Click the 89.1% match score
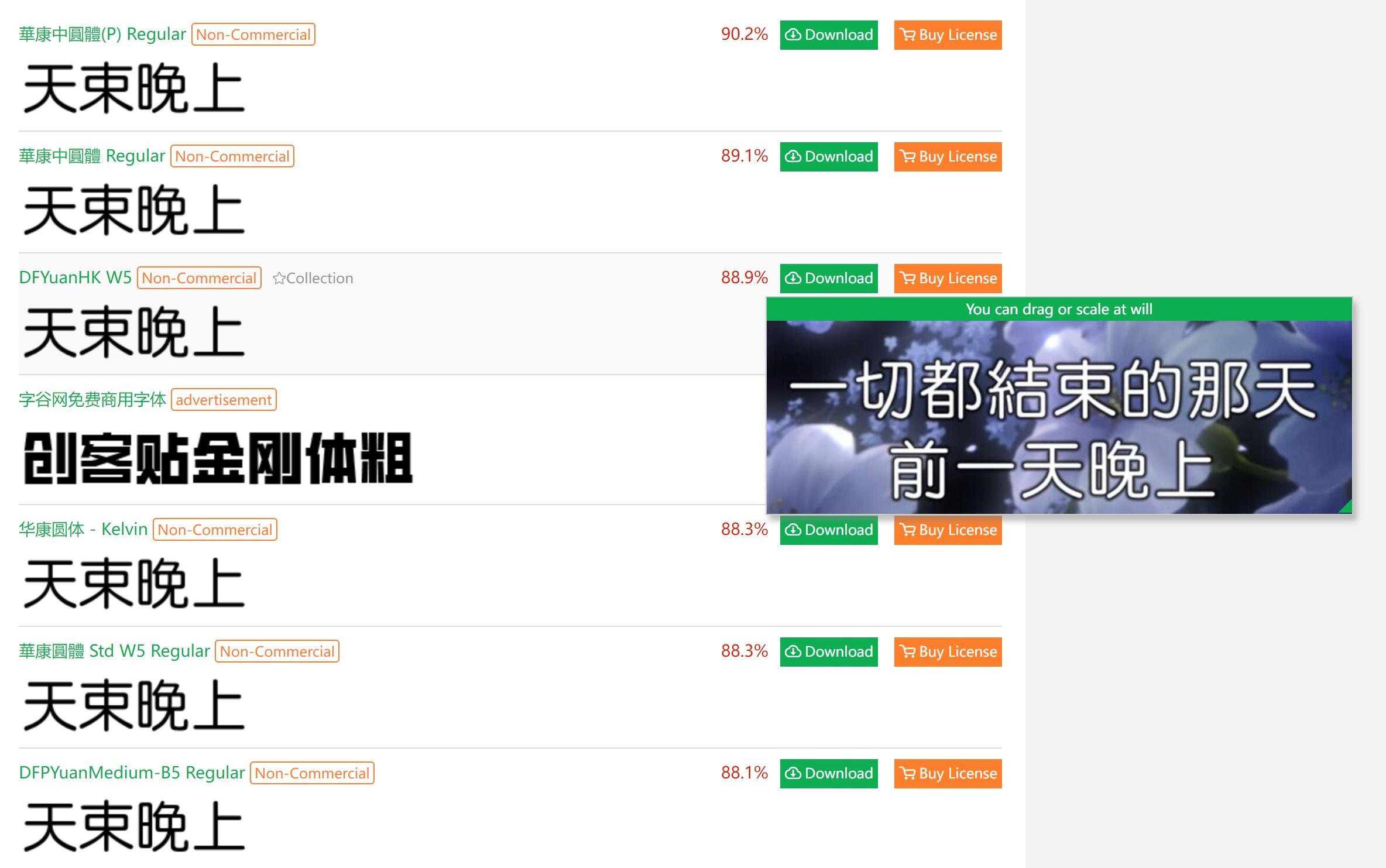This screenshot has height=868, width=1386. 744,156
